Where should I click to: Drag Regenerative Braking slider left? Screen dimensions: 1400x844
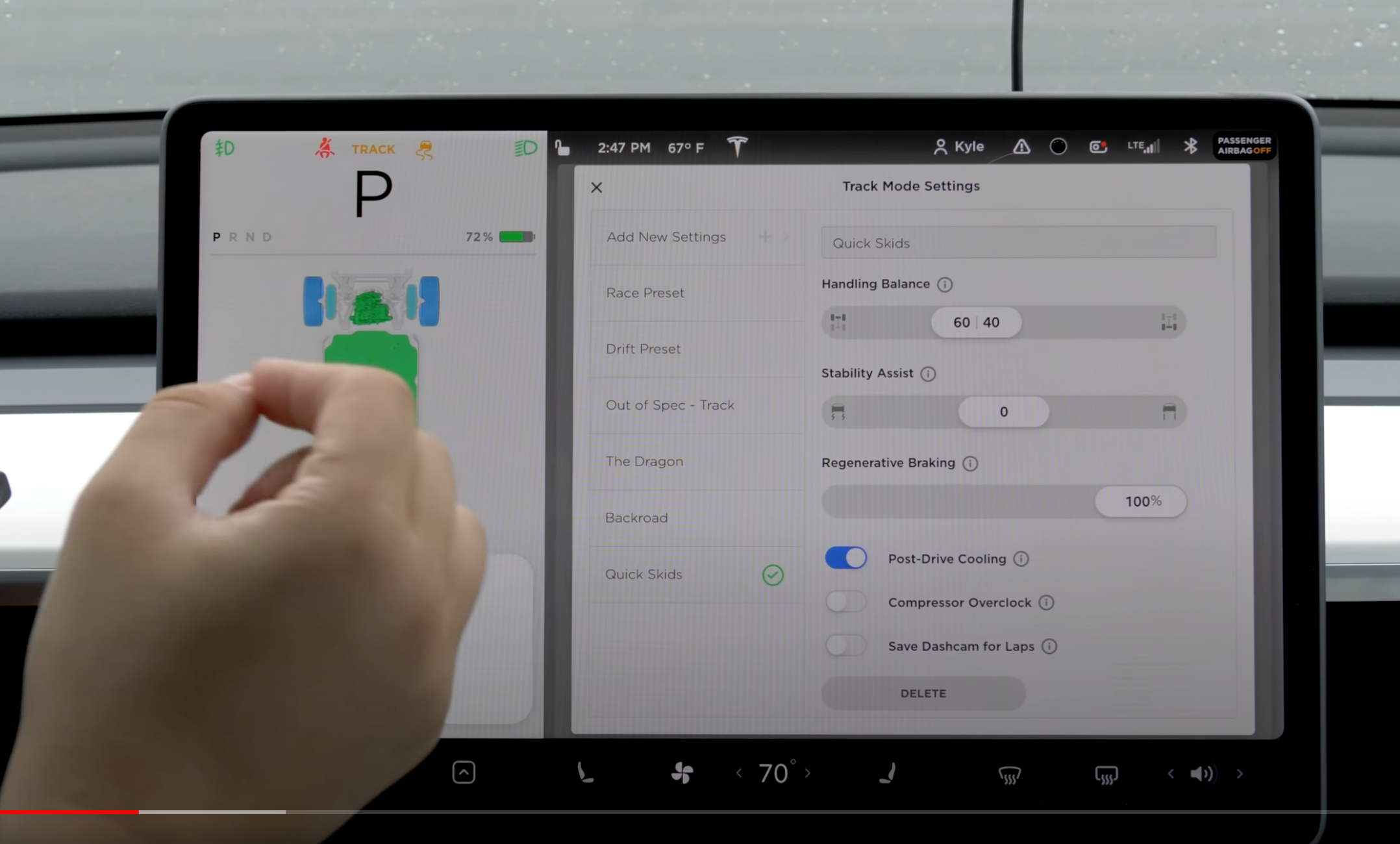coord(1140,500)
